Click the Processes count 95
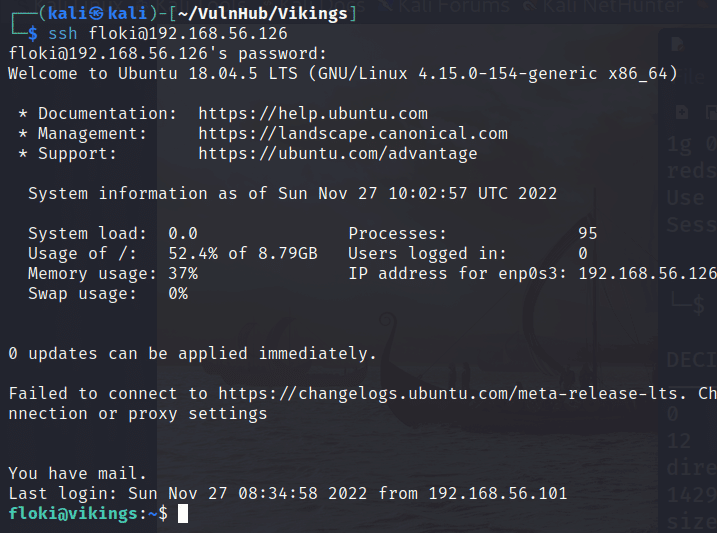Viewport: 717px width, 533px height. (588, 234)
